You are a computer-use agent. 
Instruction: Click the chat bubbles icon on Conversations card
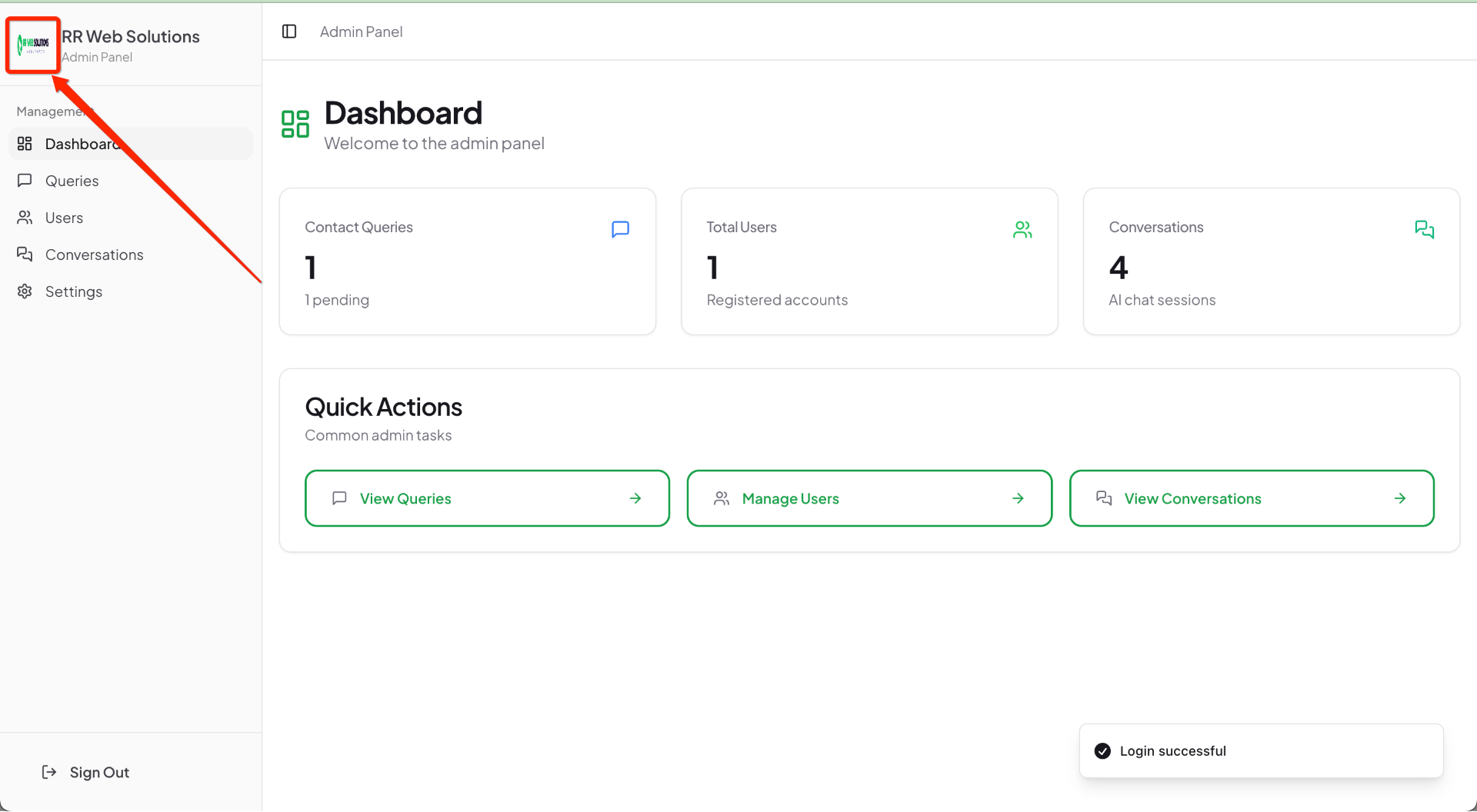pyautogui.click(x=1424, y=229)
